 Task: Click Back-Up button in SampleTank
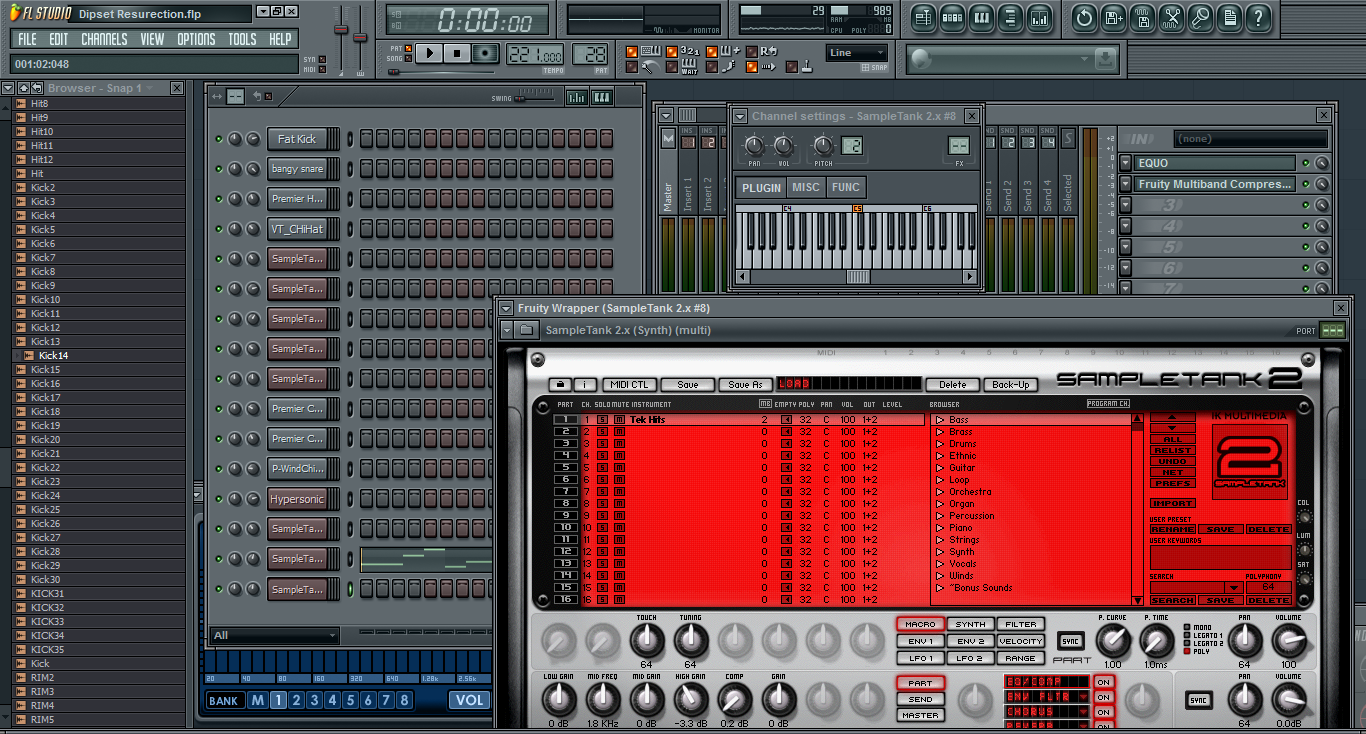tap(1010, 384)
